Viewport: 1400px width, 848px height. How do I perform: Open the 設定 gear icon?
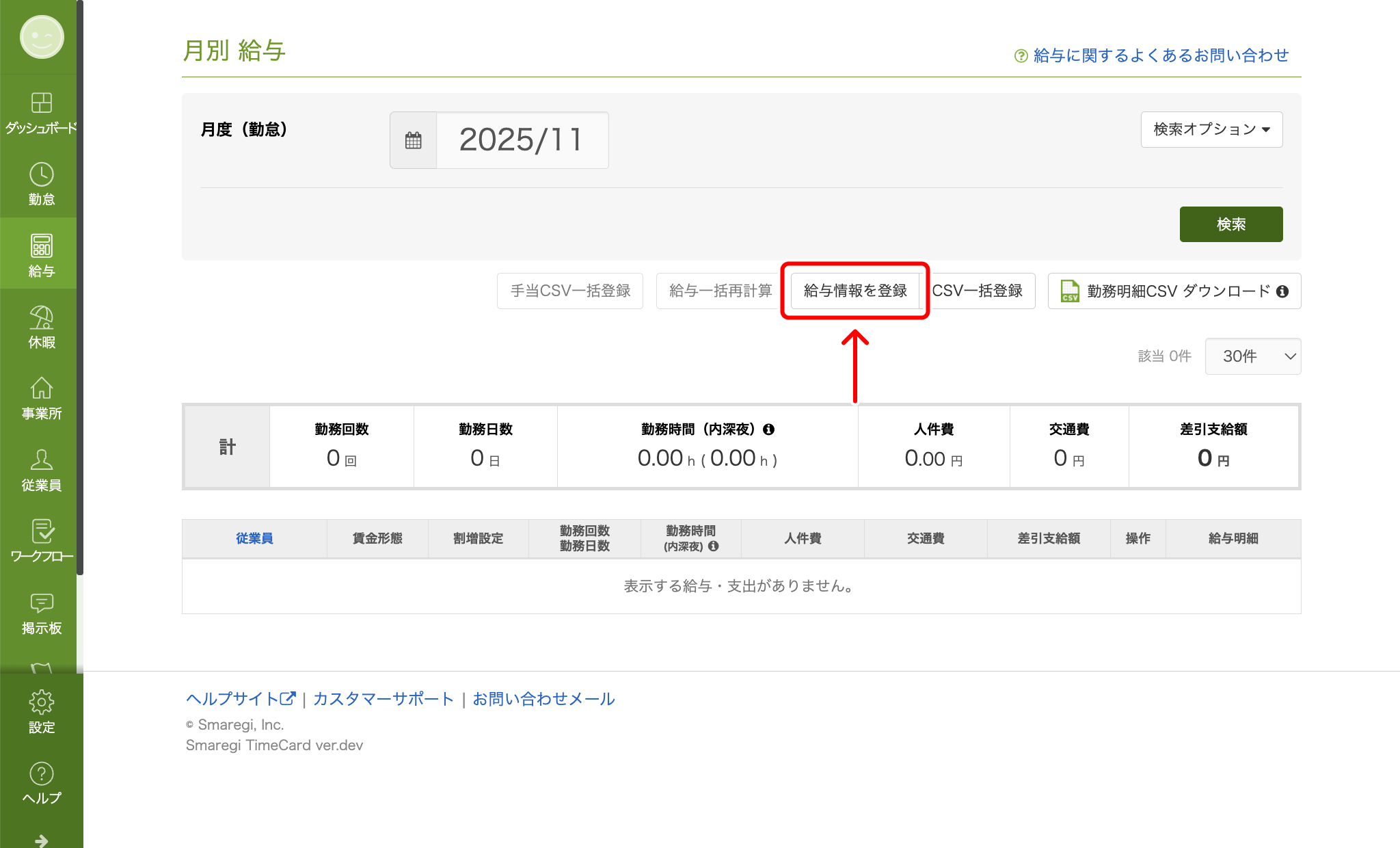click(x=41, y=702)
